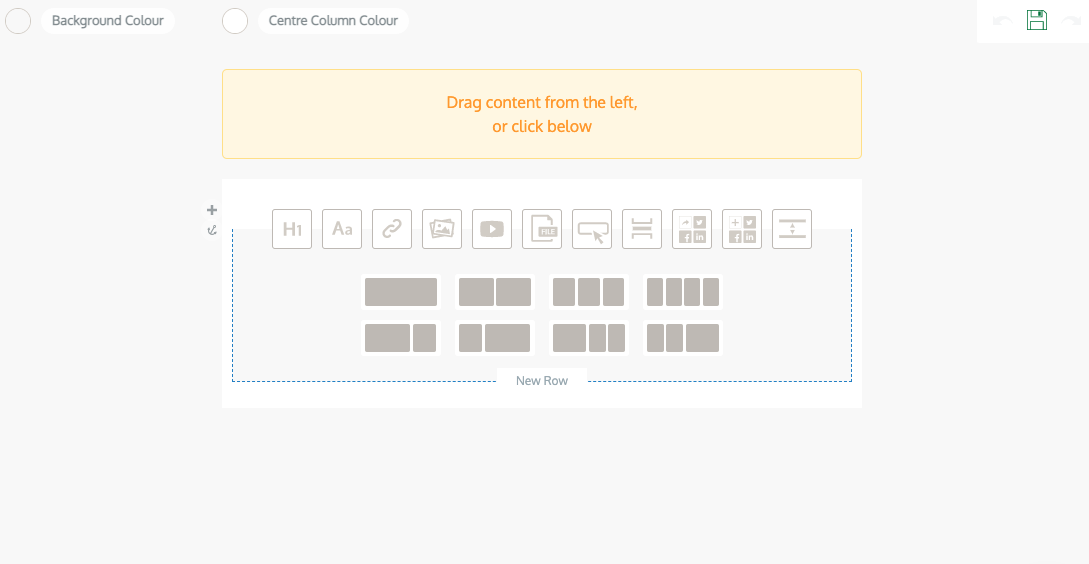Add an H1 heading block

pyautogui.click(x=292, y=229)
